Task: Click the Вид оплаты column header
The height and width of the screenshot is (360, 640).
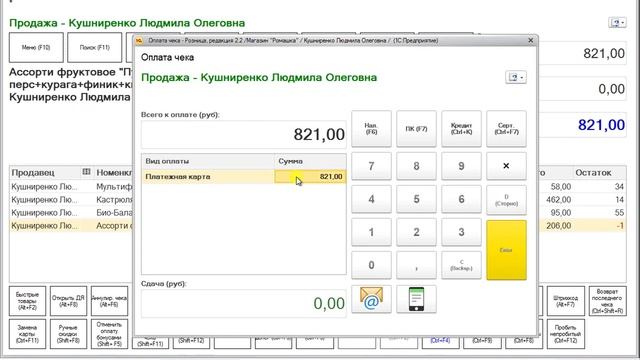Action: click(x=208, y=161)
